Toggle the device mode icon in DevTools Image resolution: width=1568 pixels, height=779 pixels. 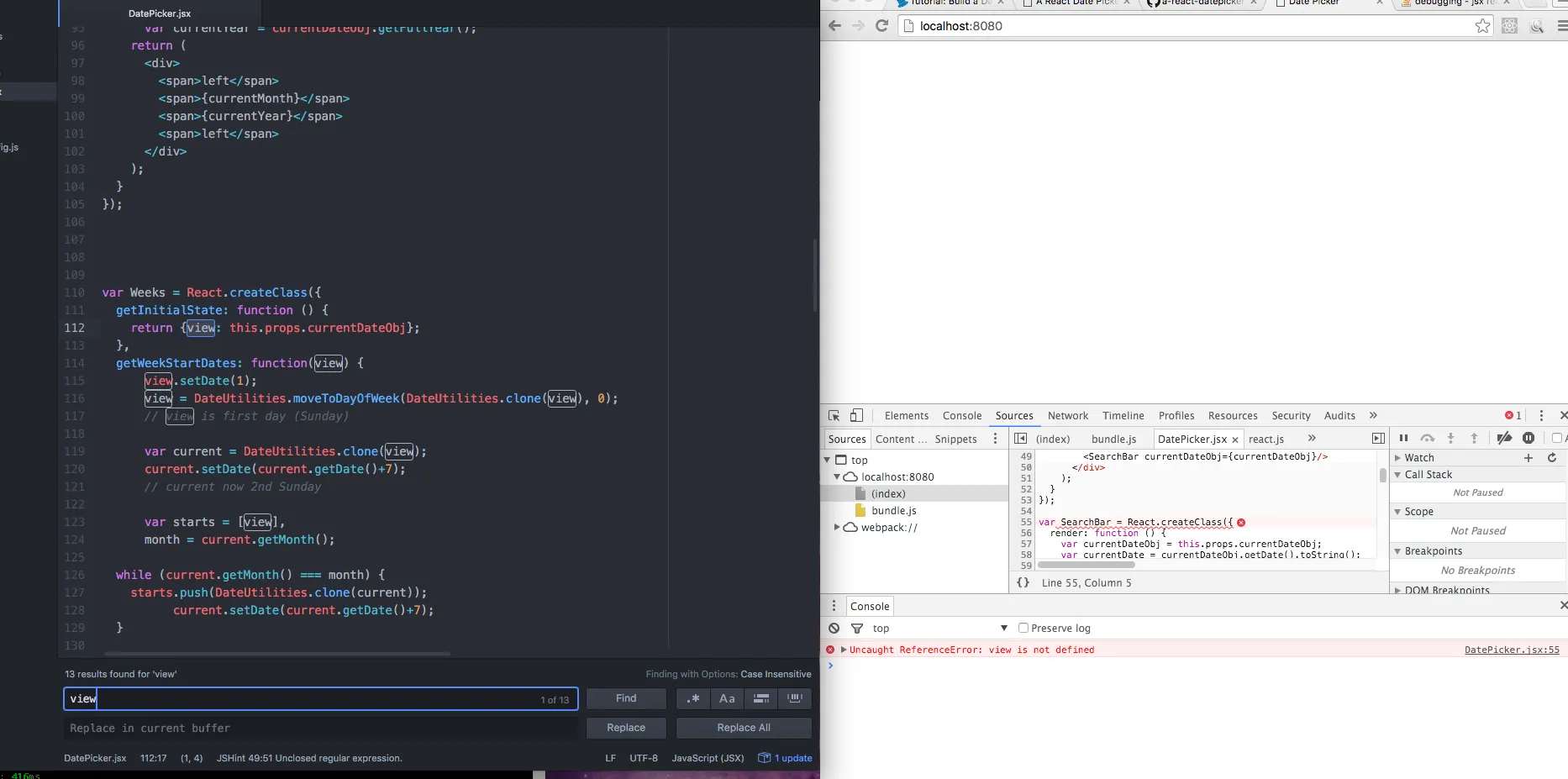856,415
